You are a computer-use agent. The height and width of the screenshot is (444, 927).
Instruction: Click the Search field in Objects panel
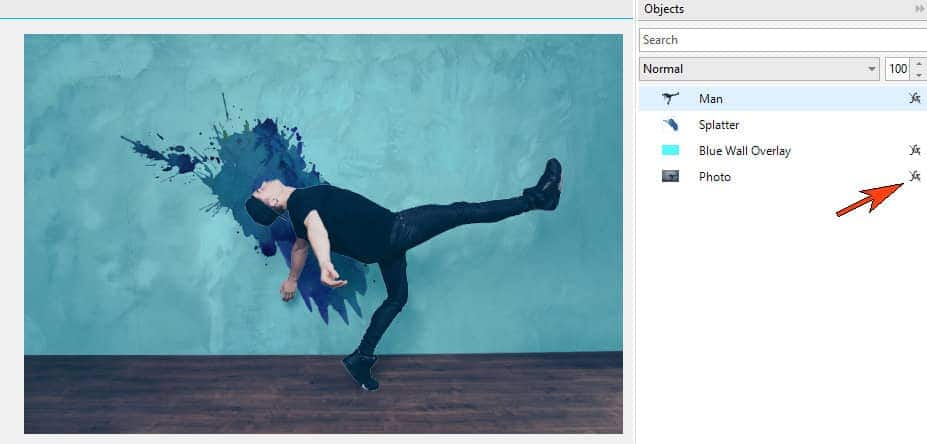(783, 40)
